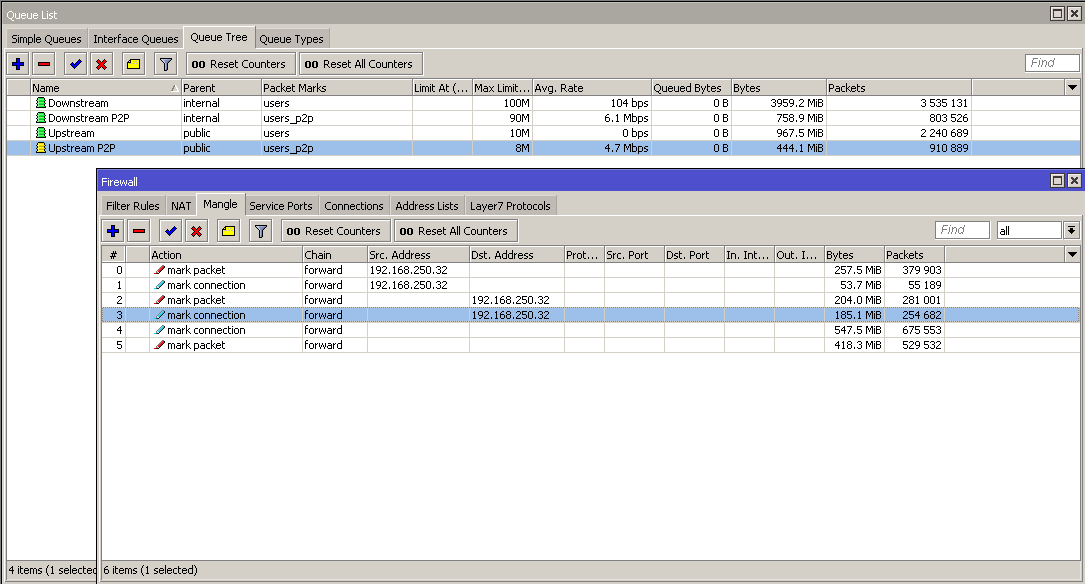Screen dimensions: 1085x584
Task: Sort the queue list by Name column header
Action: (100, 88)
